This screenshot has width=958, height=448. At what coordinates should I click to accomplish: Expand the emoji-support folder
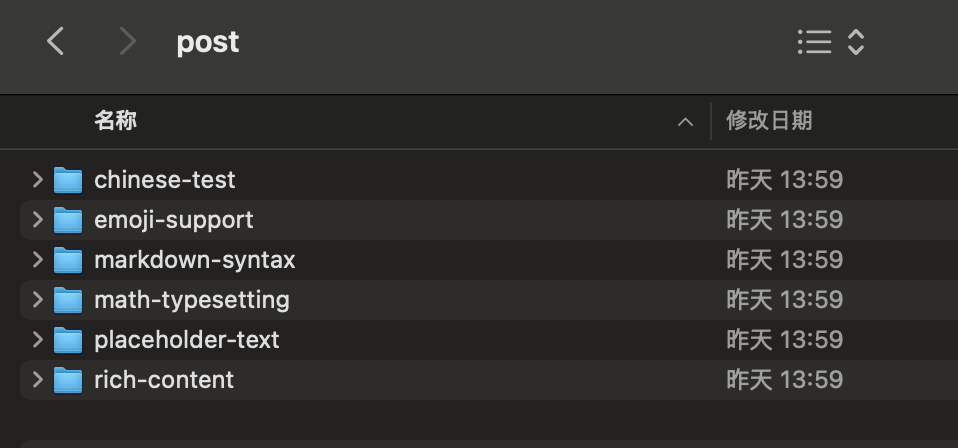tap(37, 220)
